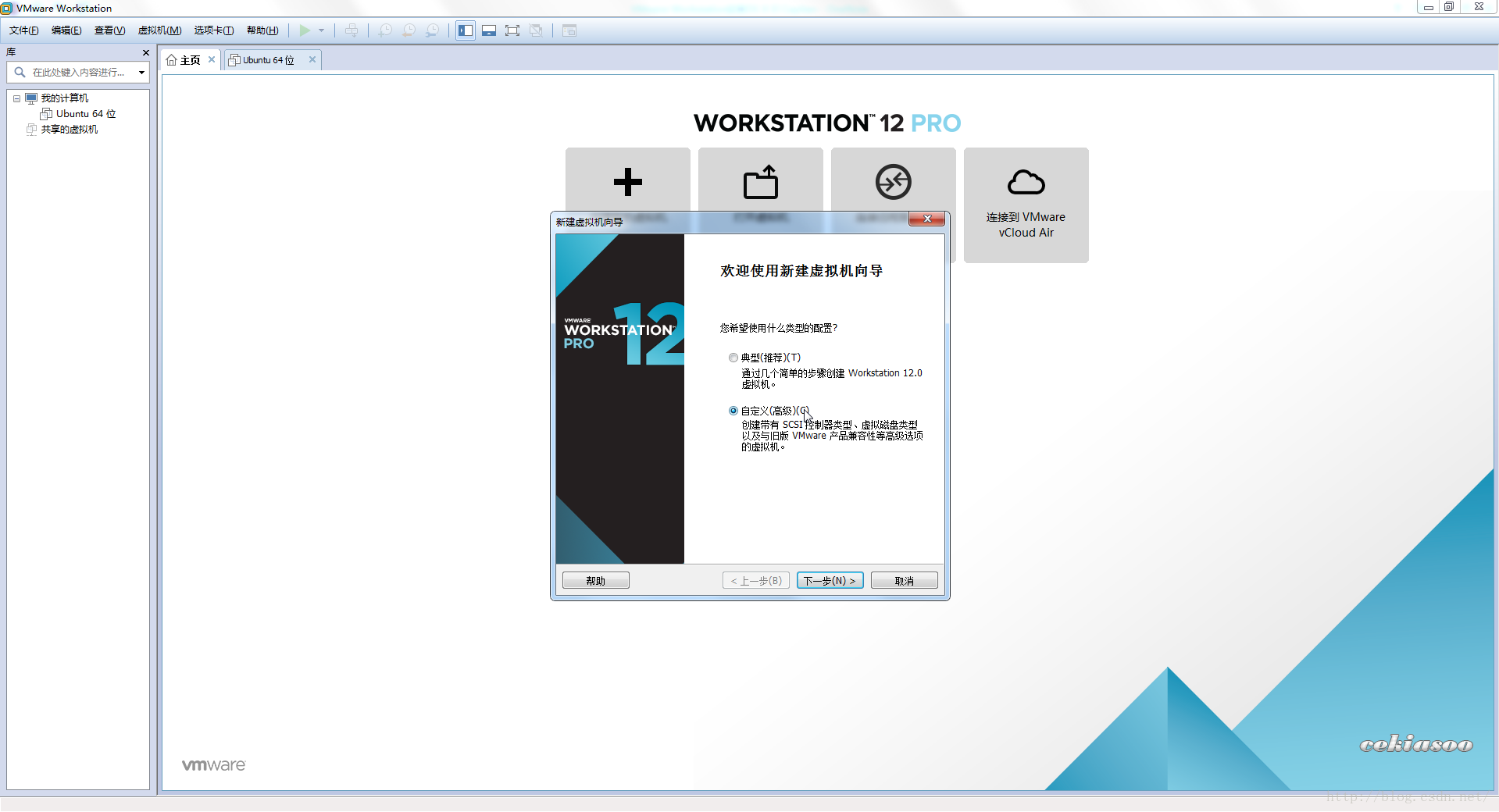Click the send Ctrl+Alt+Del toolbar icon
Viewport: 1499px width, 812px height.
[x=352, y=30]
